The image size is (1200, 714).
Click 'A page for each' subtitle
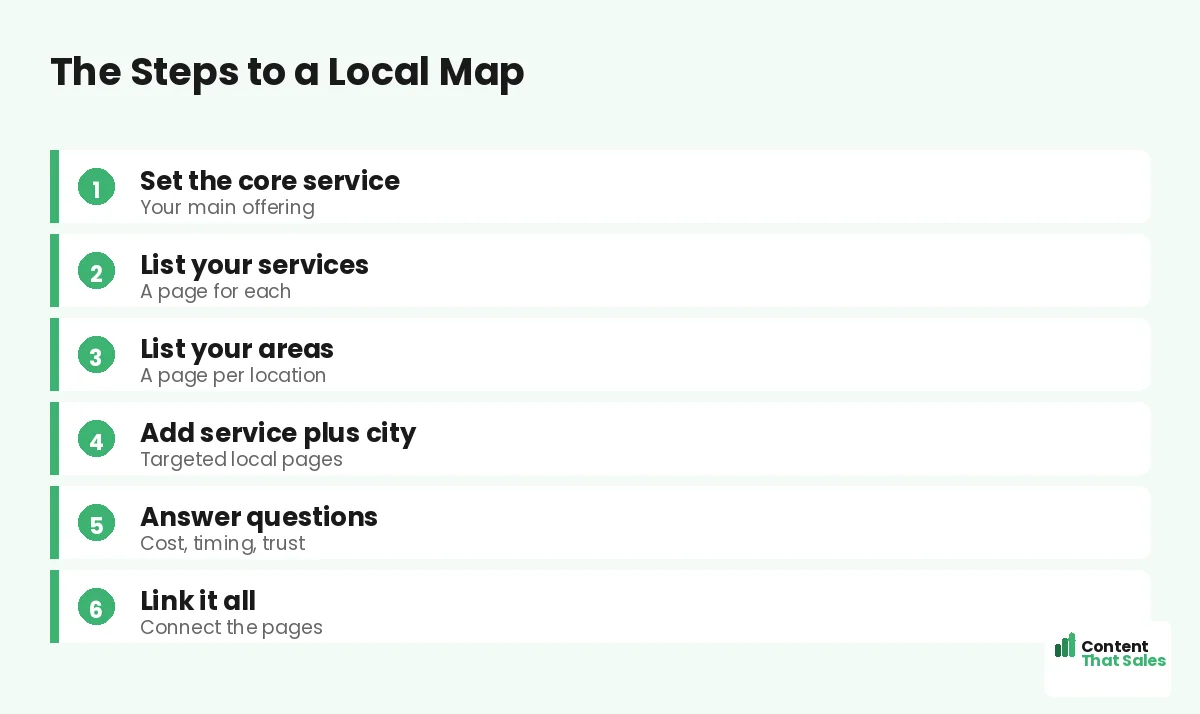point(215,292)
